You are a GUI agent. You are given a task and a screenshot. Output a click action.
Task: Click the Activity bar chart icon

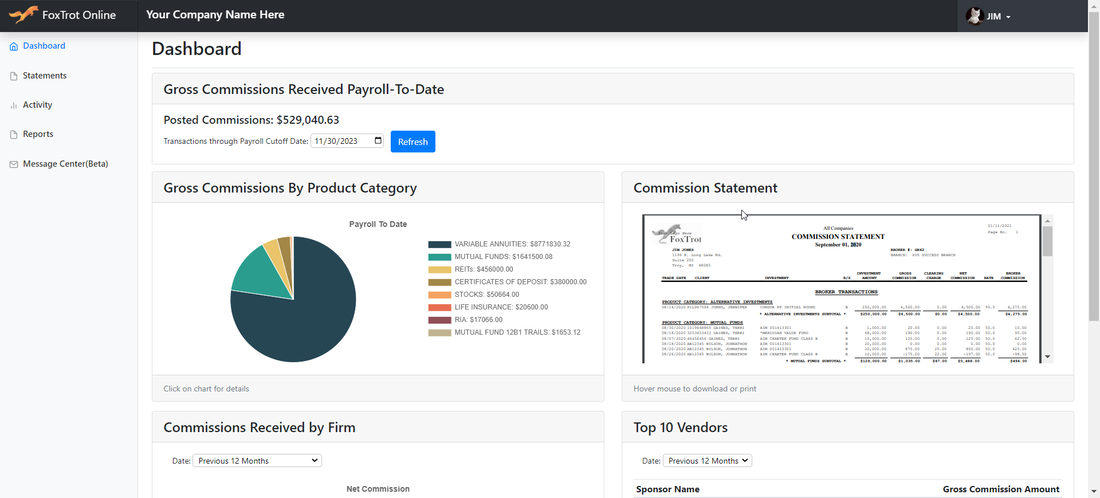point(13,105)
